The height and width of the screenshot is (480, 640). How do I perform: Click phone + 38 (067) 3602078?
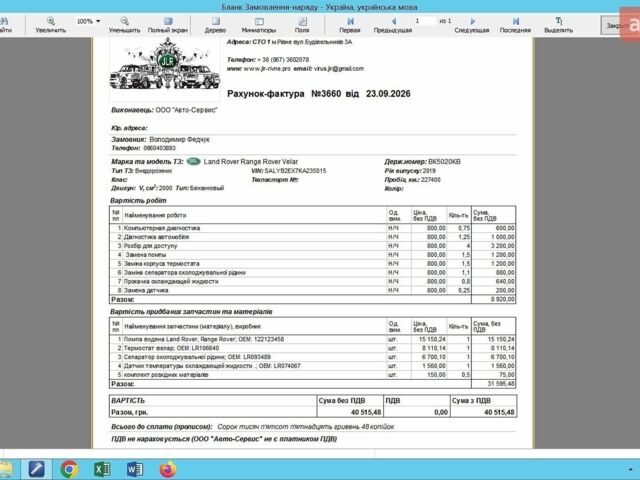click(283, 60)
